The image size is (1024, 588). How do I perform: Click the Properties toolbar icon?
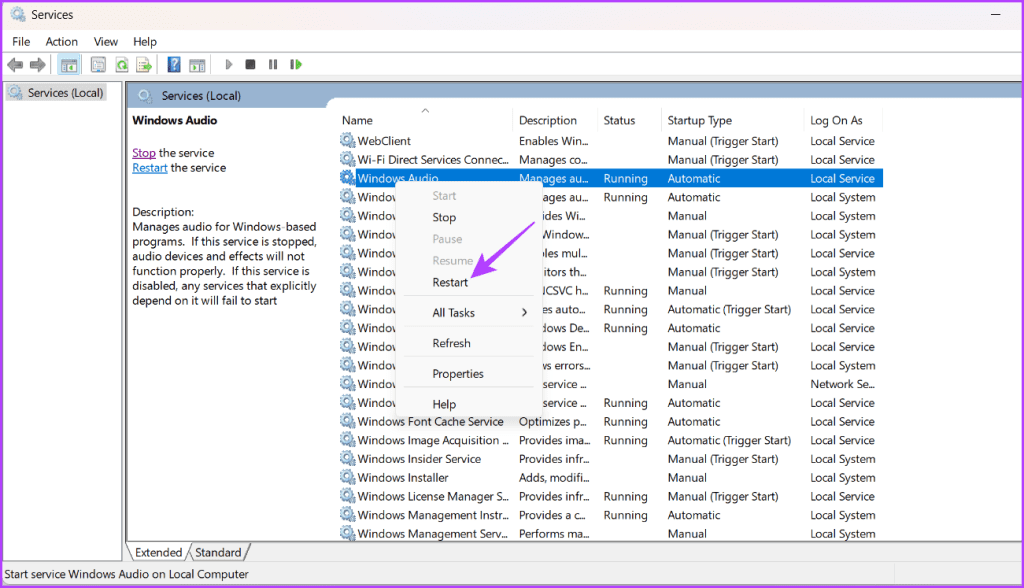[x=98, y=65]
